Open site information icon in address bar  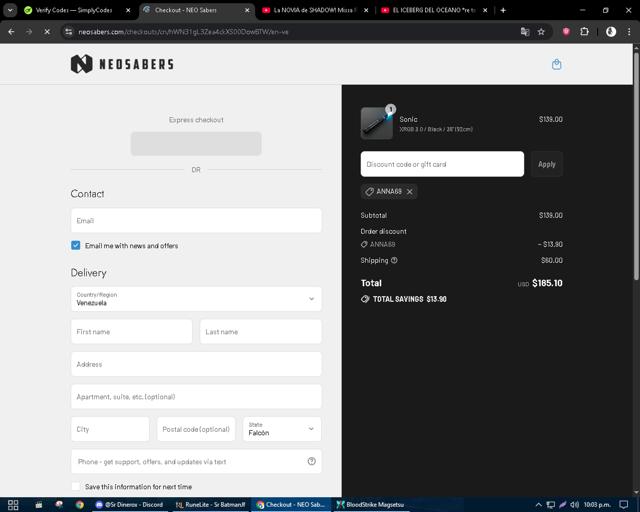pyautogui.click(x=69, y=31)
